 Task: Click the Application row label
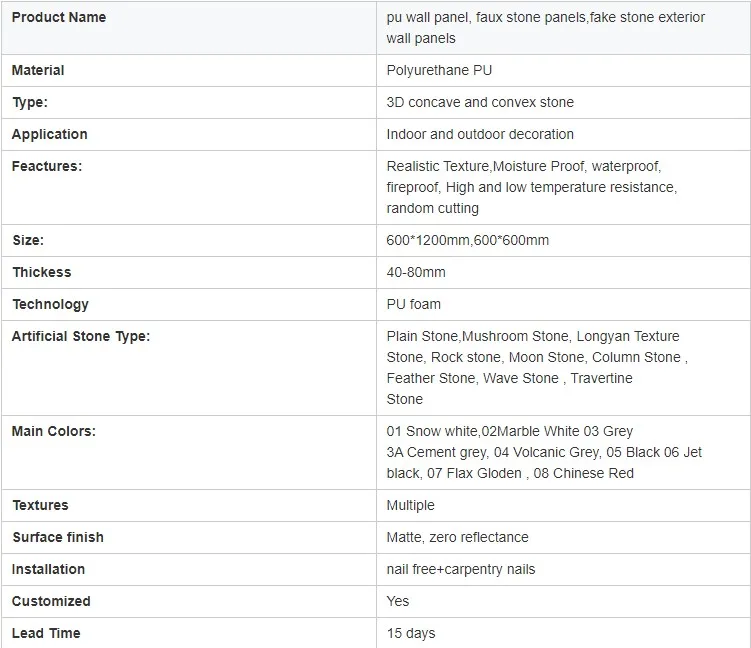50,134
